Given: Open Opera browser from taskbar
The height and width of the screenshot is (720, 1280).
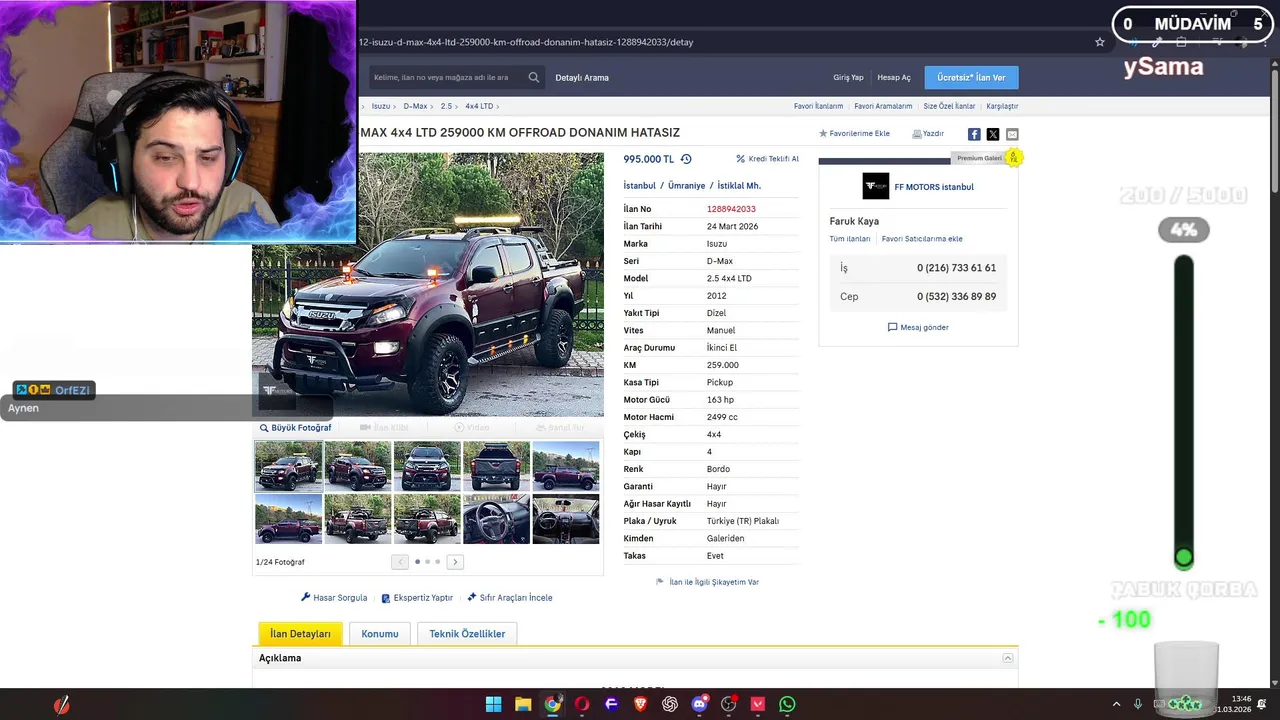Looking at the screenshot, I should coord(582,704).
